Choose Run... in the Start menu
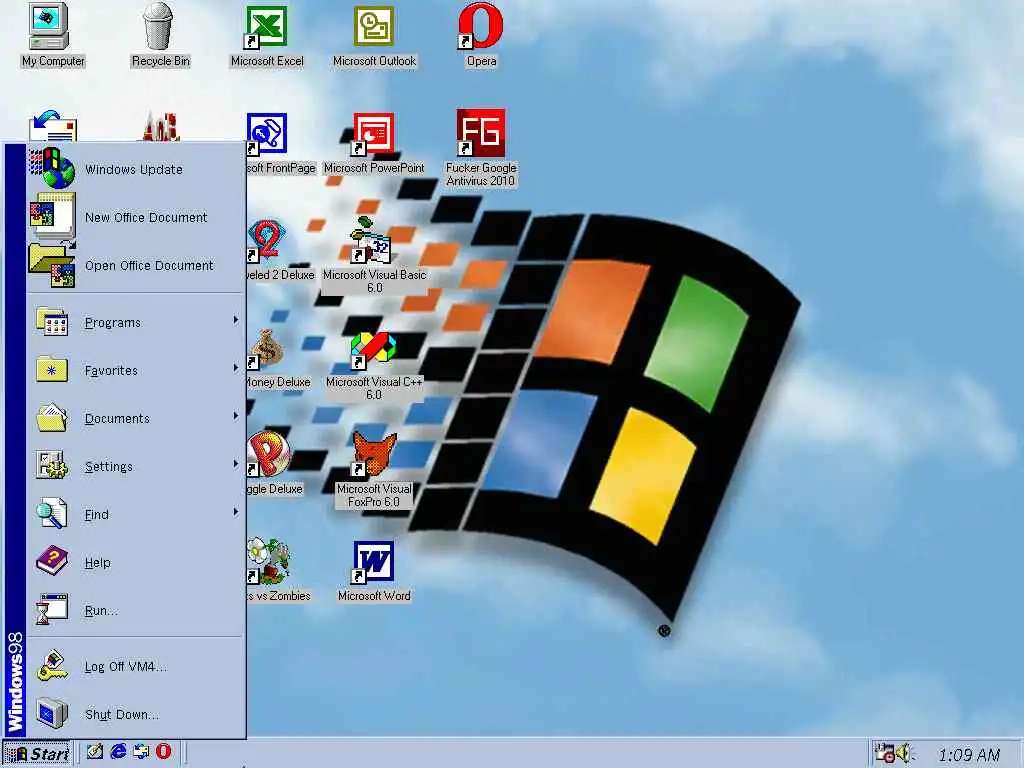Screen dimensions: 1024x768 pyautogui.click(x=136, y=611)
